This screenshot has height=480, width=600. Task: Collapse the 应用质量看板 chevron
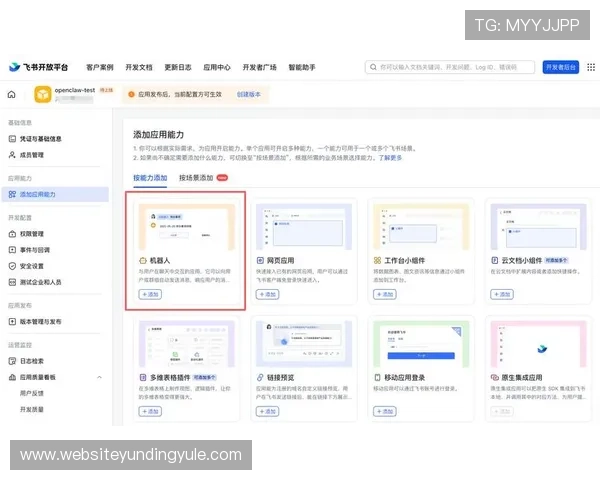[99, 377]
